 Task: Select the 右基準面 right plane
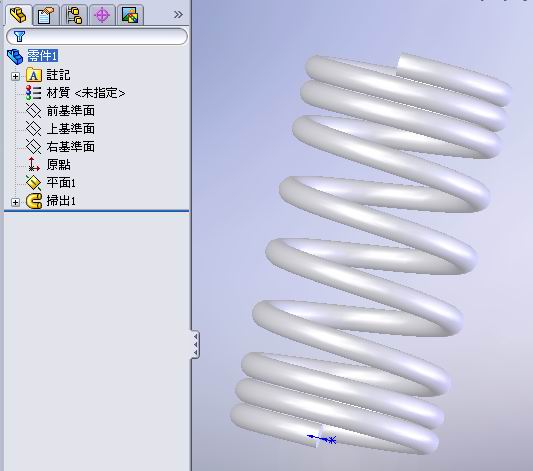[x=70, y=147]
